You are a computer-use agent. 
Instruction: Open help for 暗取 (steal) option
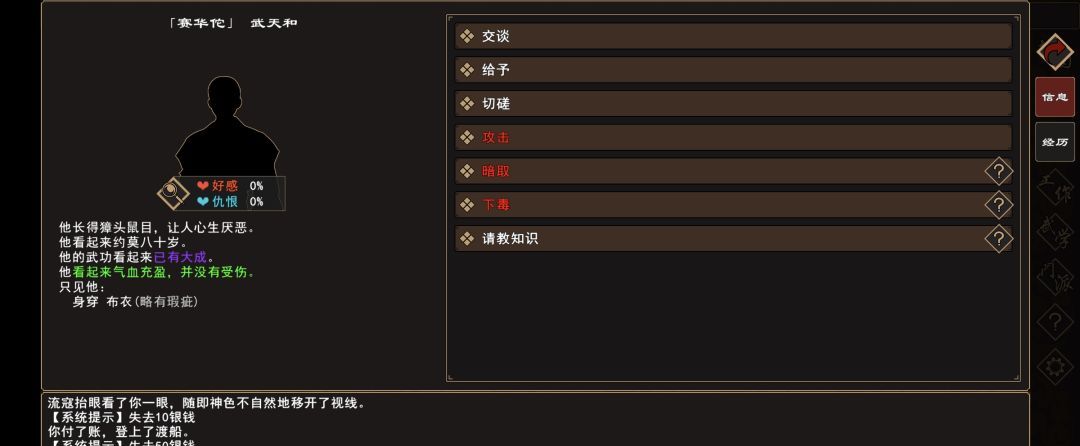coord(998,171)
